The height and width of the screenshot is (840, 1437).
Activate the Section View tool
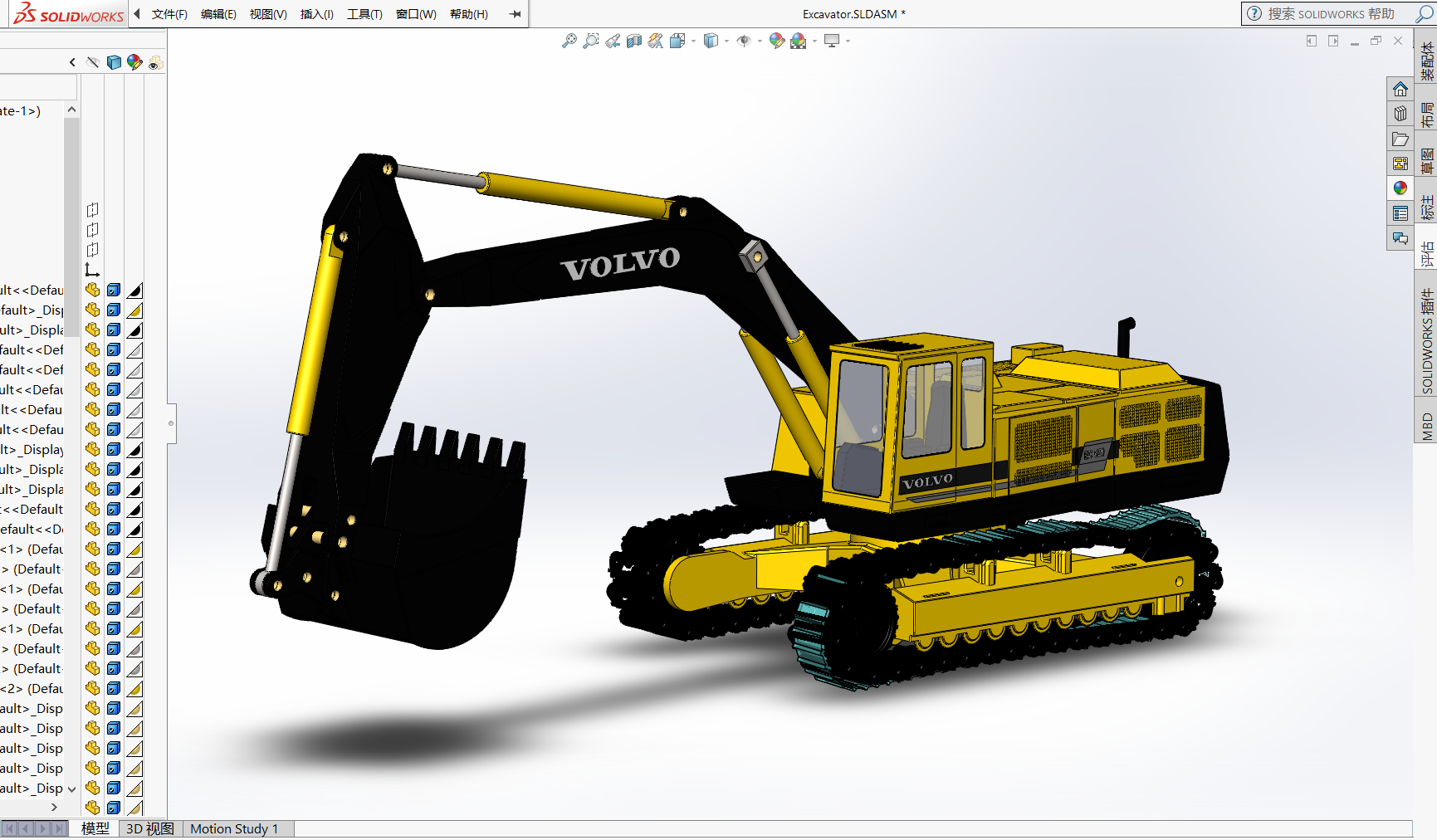[634, 41]
